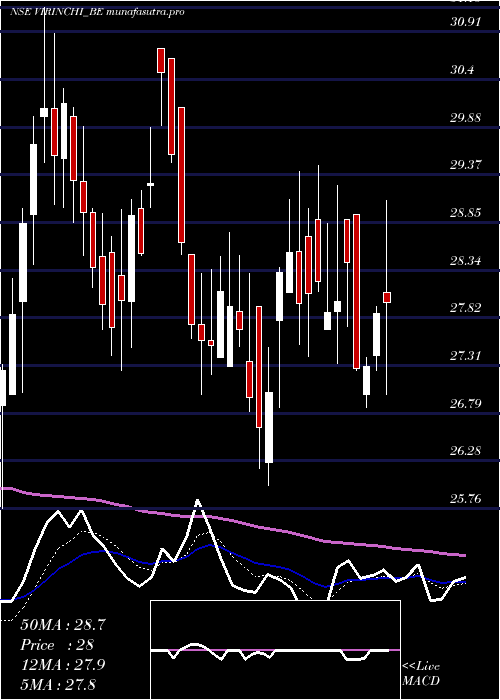
Task: Click the 25.76 price axis label
Action: (x=466, y=499)
